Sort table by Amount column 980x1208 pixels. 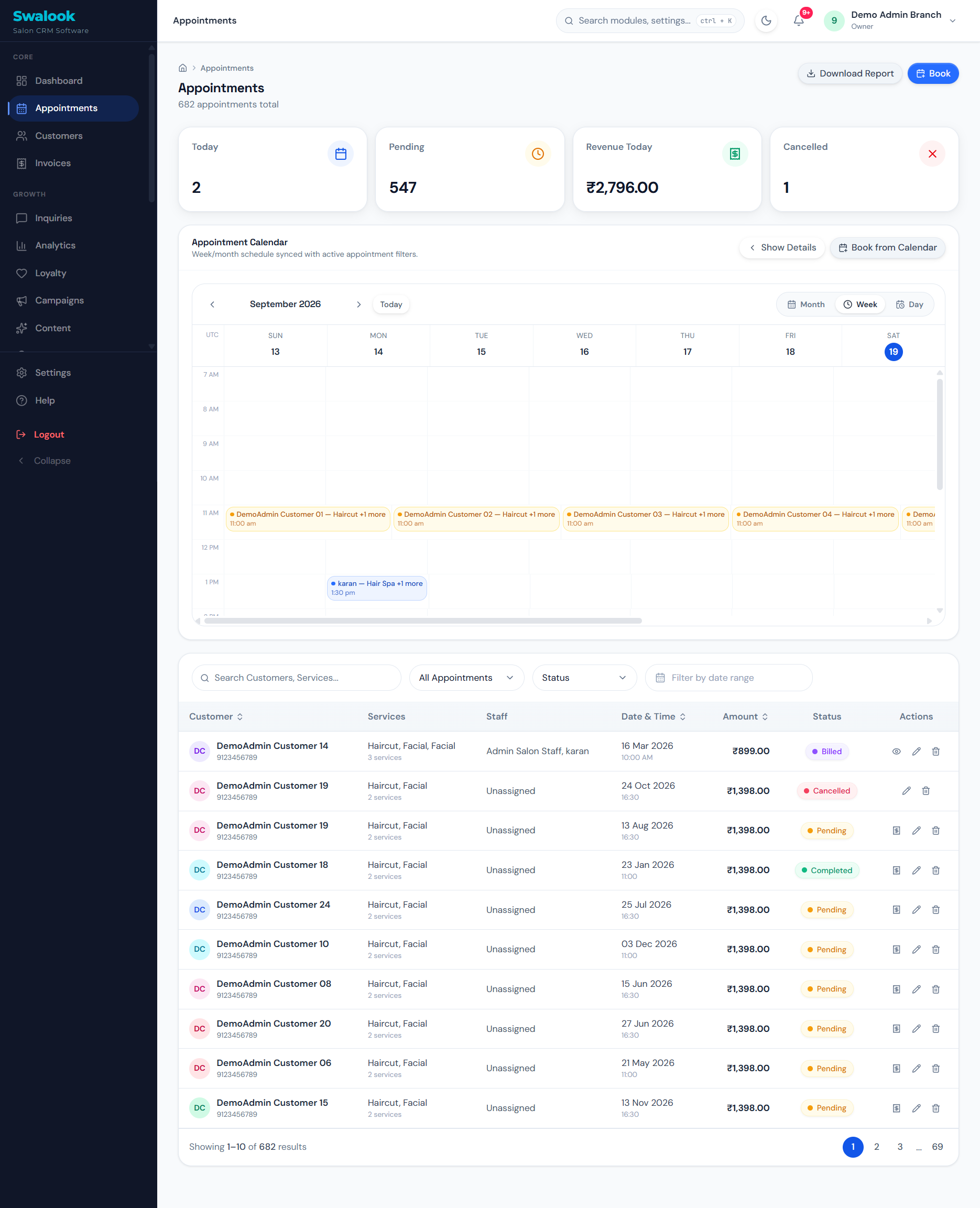(745, 716)
